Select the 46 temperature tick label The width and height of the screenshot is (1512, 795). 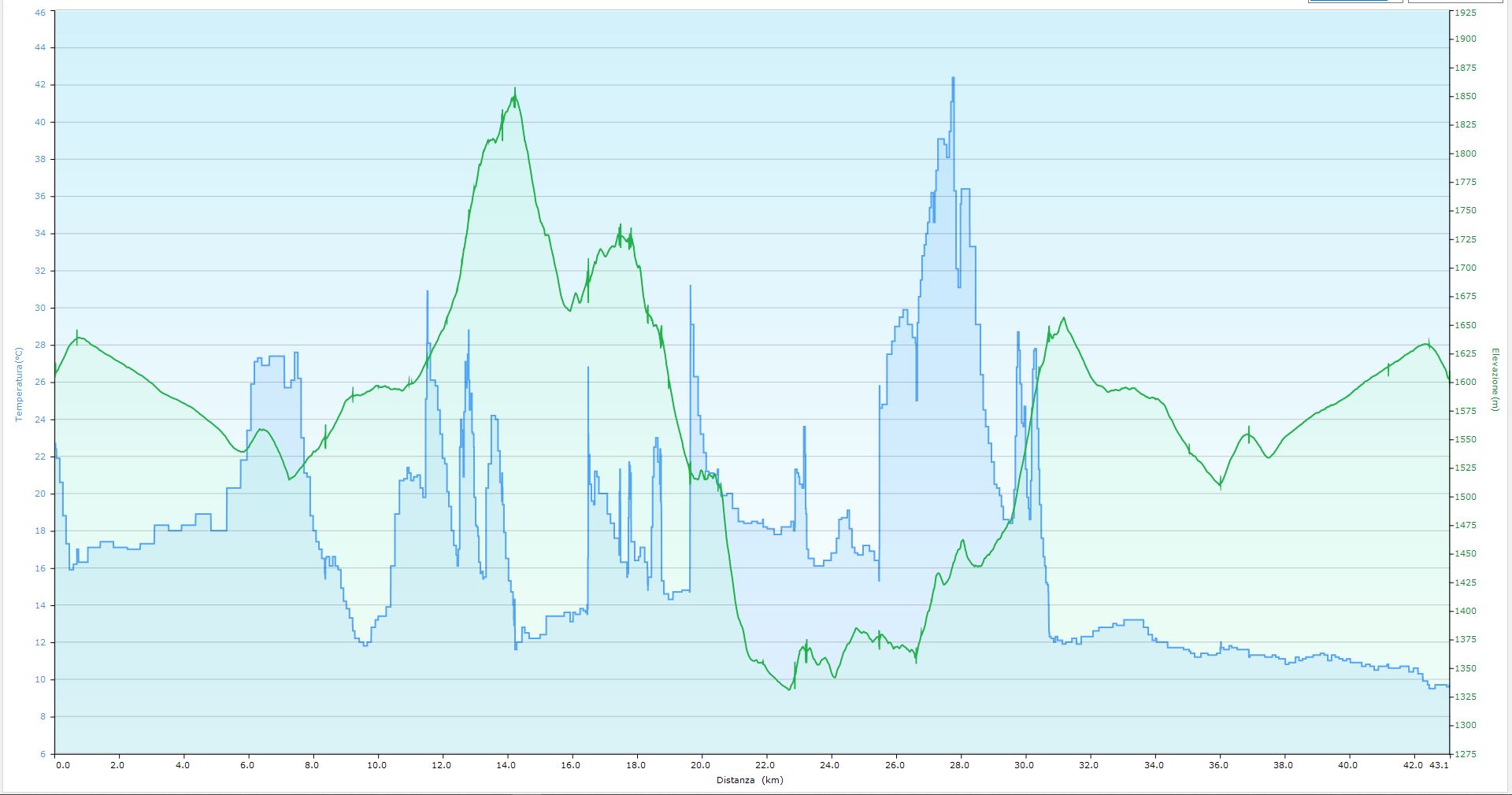click(40, 13)
